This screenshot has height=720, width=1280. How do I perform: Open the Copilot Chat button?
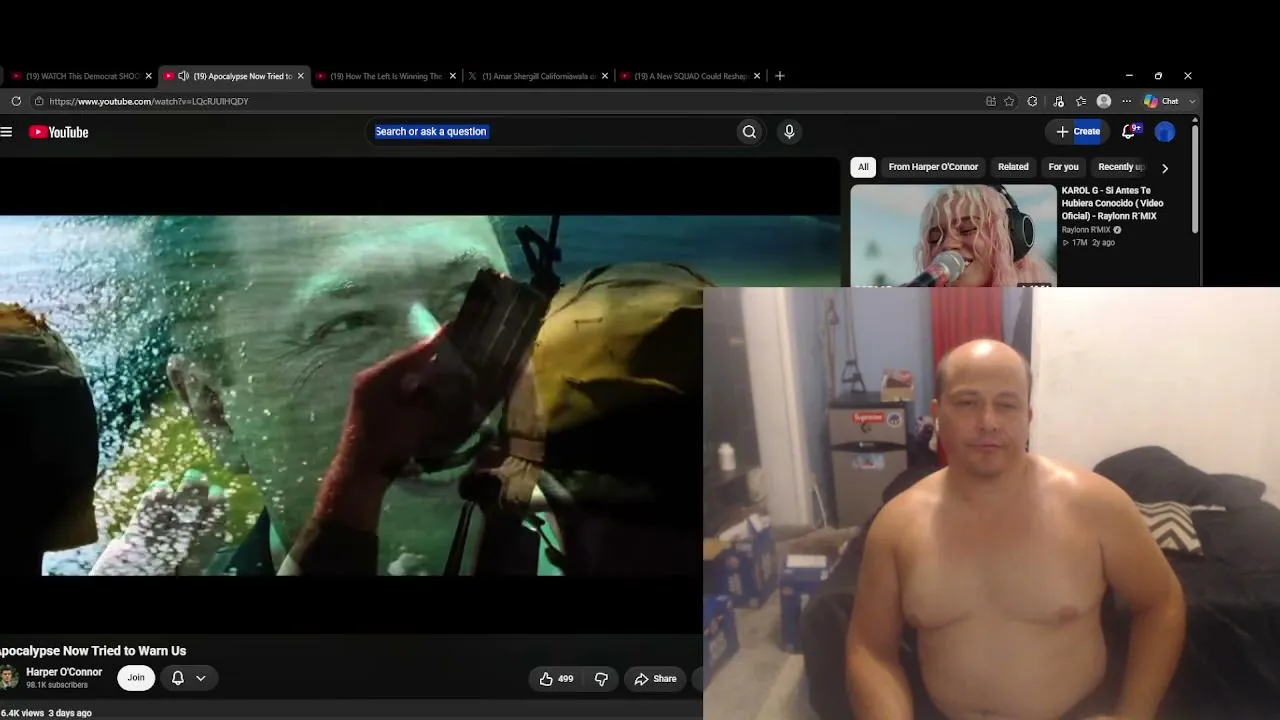[1162, 101]
